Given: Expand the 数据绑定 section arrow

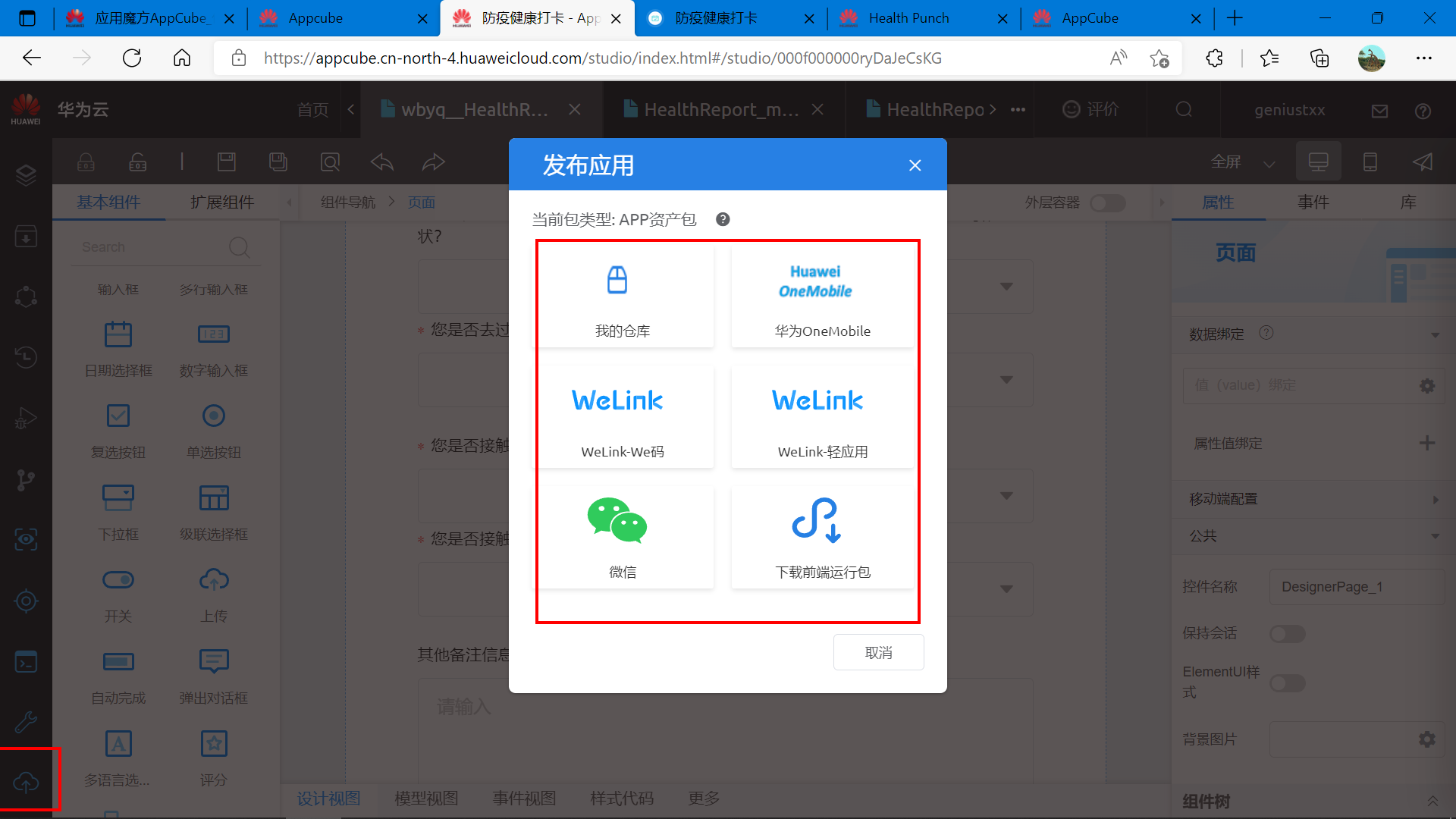Looking at the screenshot, I should point(1435,334).
